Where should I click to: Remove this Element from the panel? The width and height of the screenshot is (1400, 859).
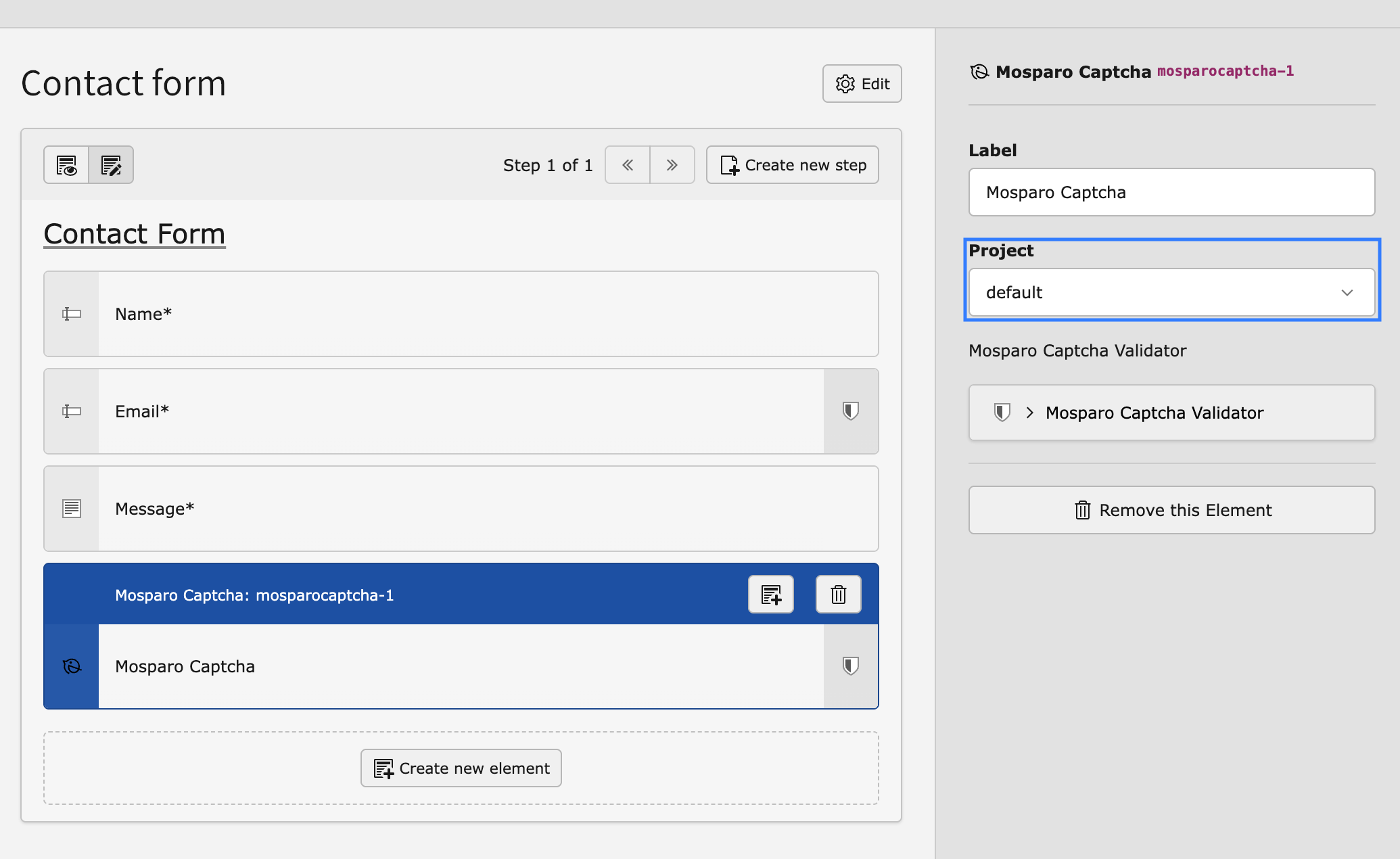coord(1171,510)
